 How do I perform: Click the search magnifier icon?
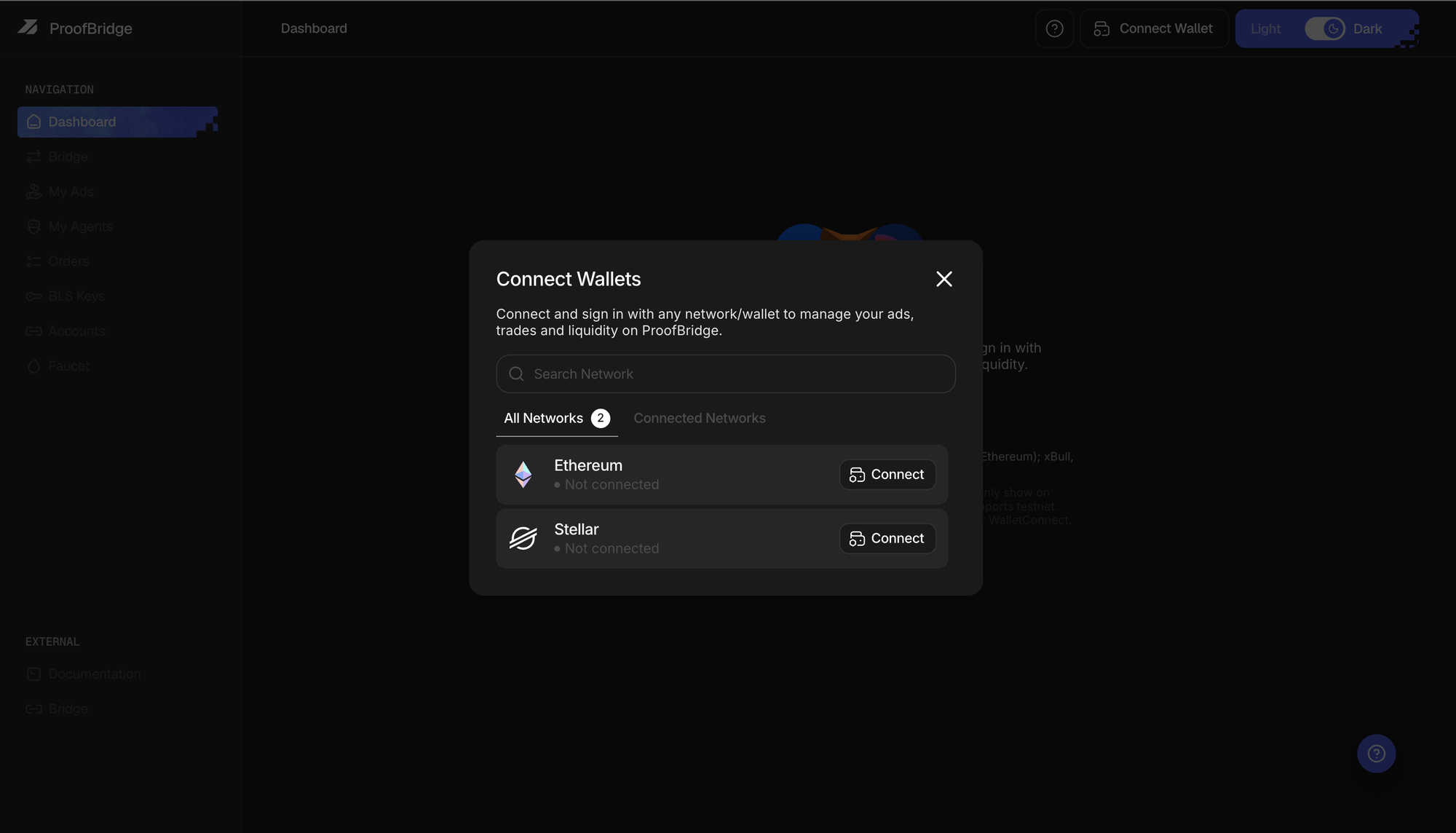click(x=516, y=374)
